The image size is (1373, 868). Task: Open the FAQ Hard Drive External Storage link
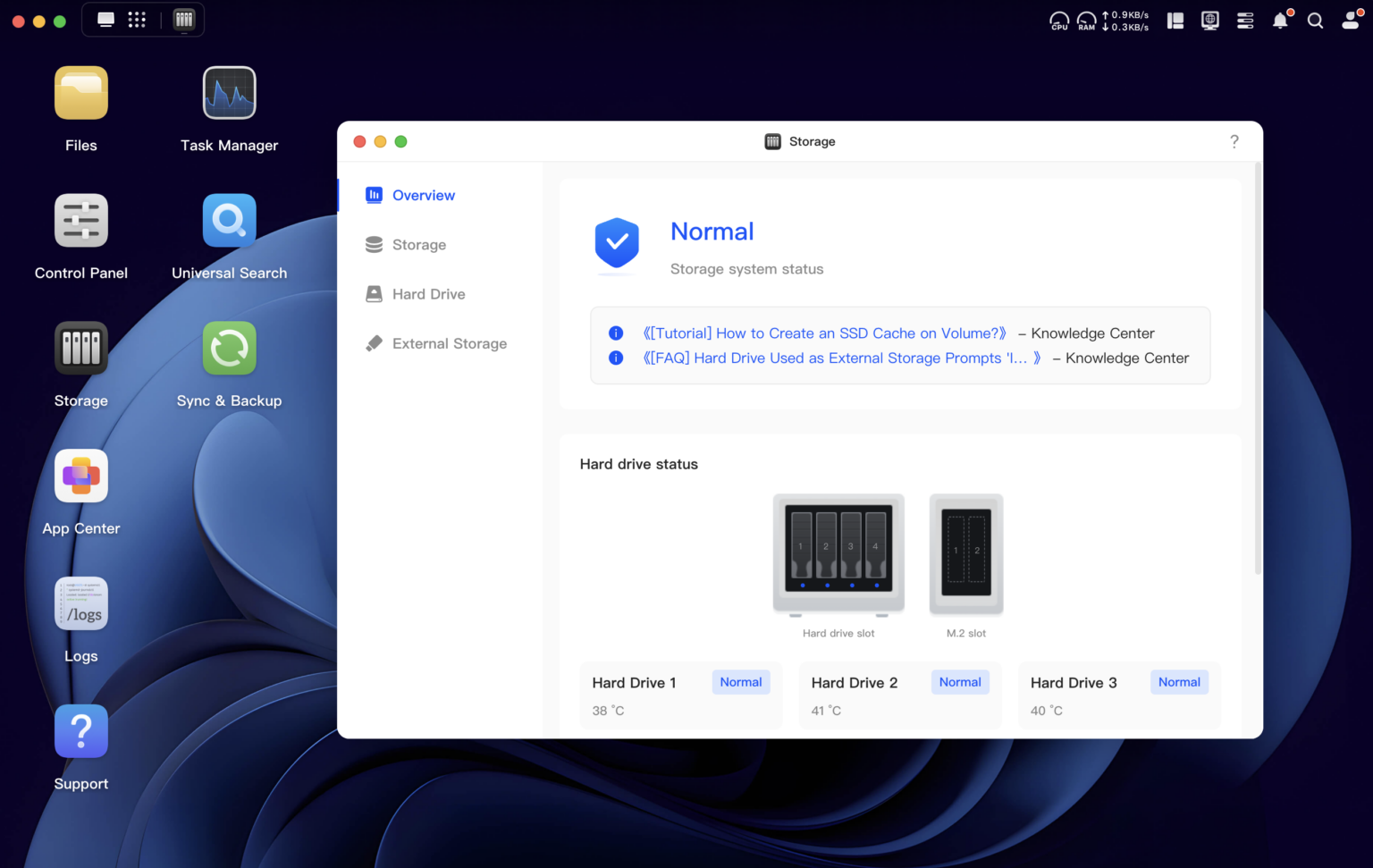[842, 358]
